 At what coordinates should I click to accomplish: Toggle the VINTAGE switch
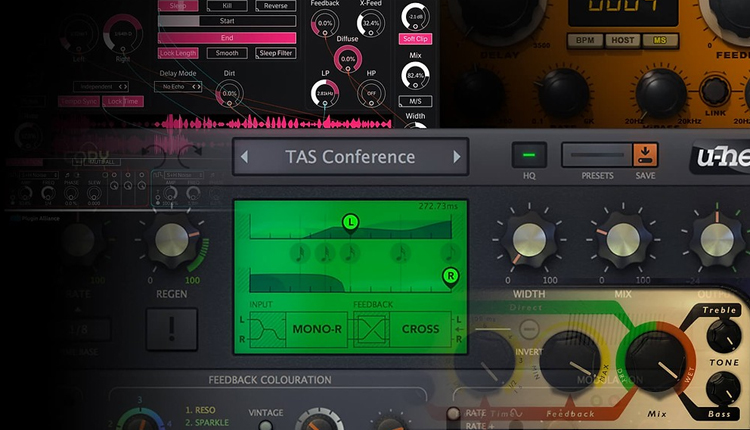tap(265, 425)
